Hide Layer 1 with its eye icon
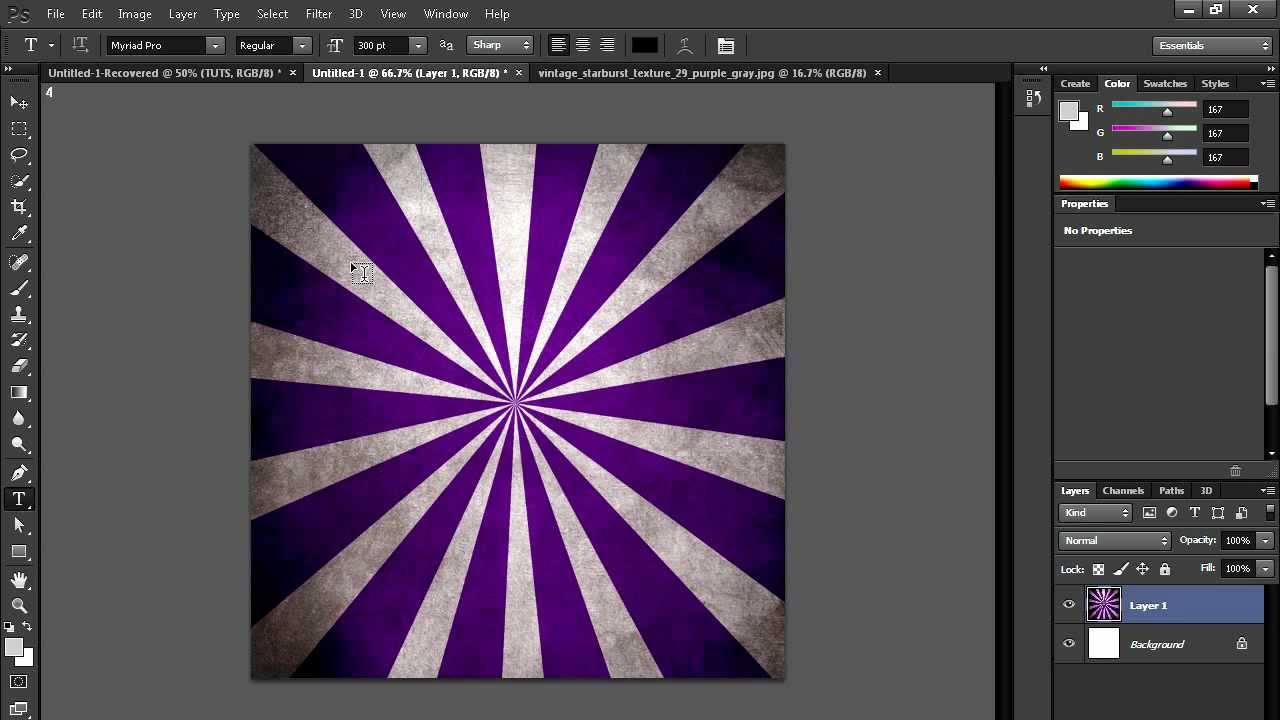Screen dimensions: 1280x720 click(x=1069, y=605)
